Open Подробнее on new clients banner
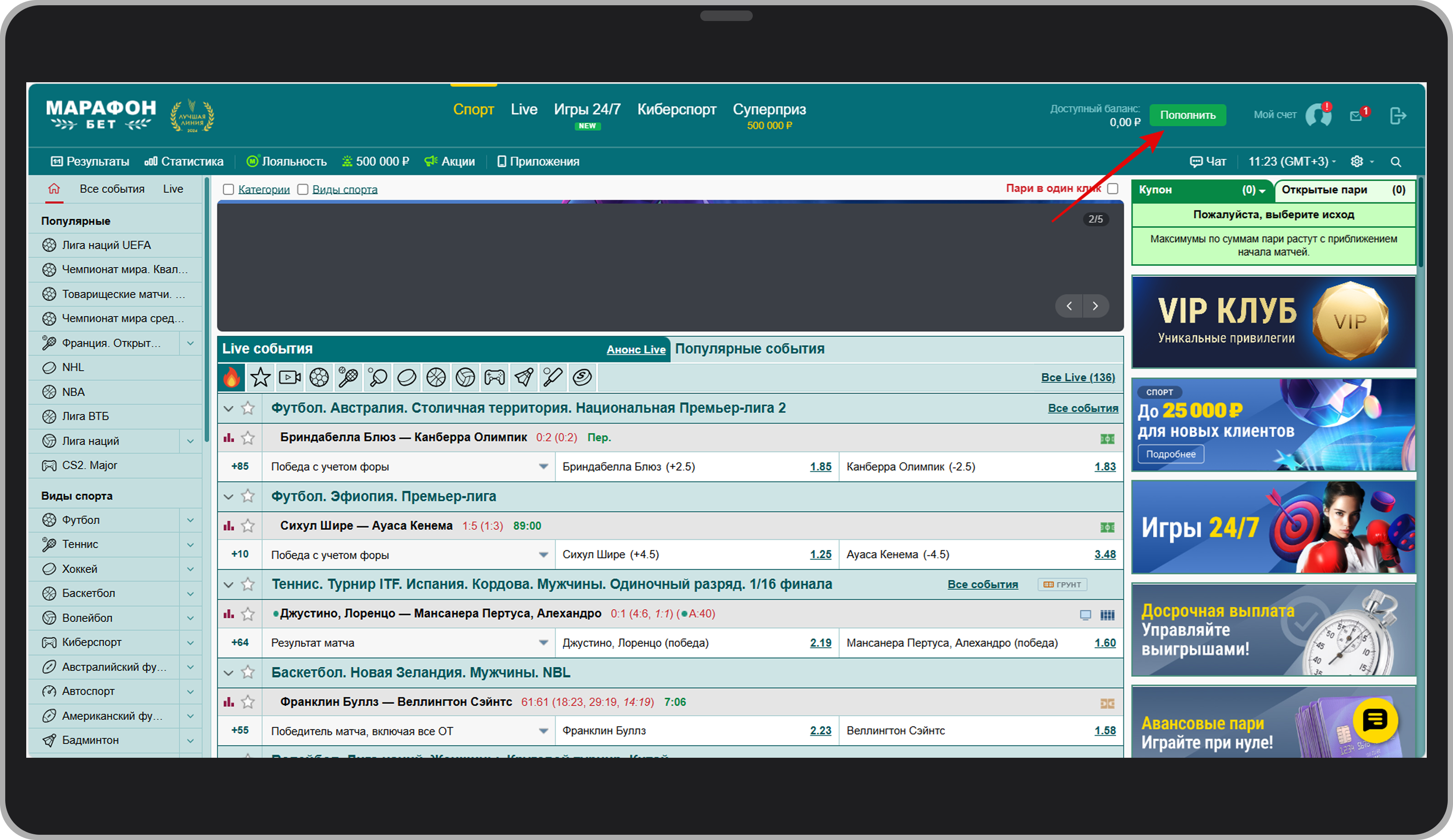 pos(1170,454)
